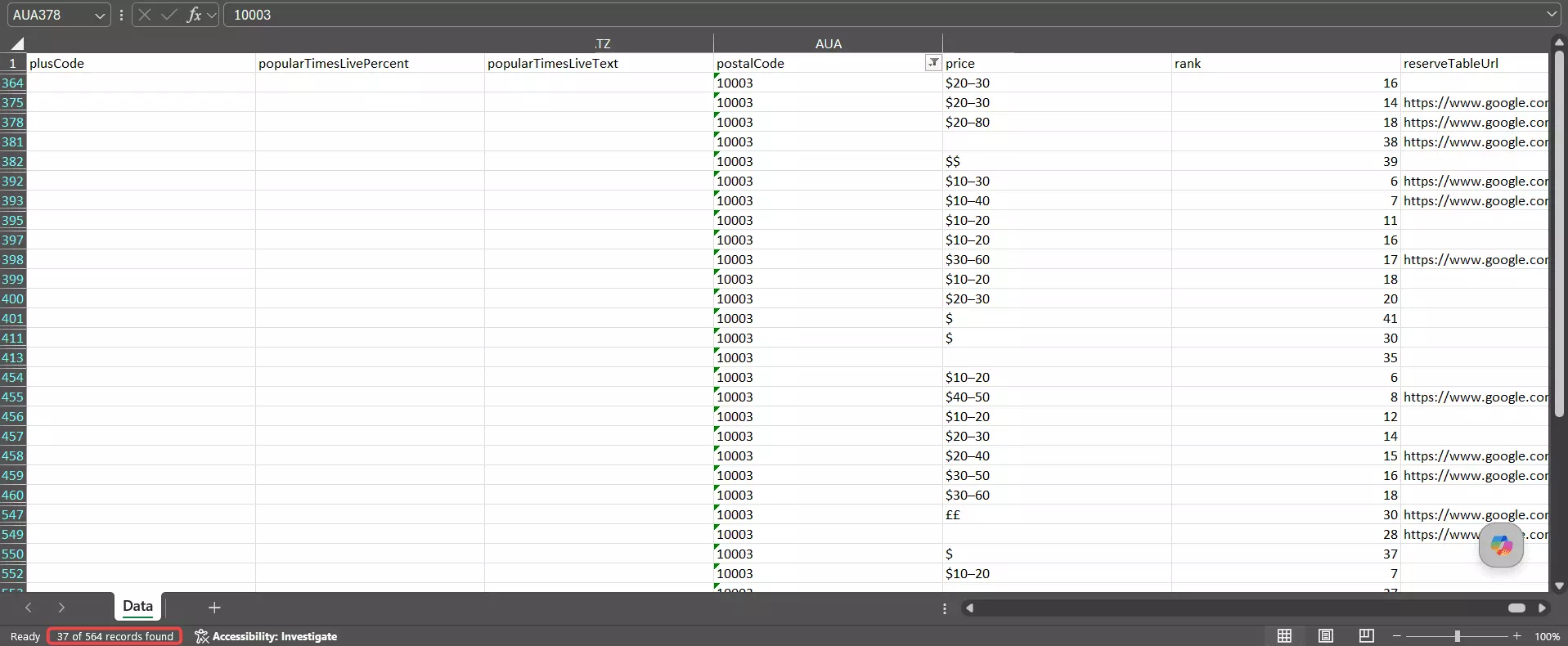Select the plusCode header cell

tap(142, 63)
